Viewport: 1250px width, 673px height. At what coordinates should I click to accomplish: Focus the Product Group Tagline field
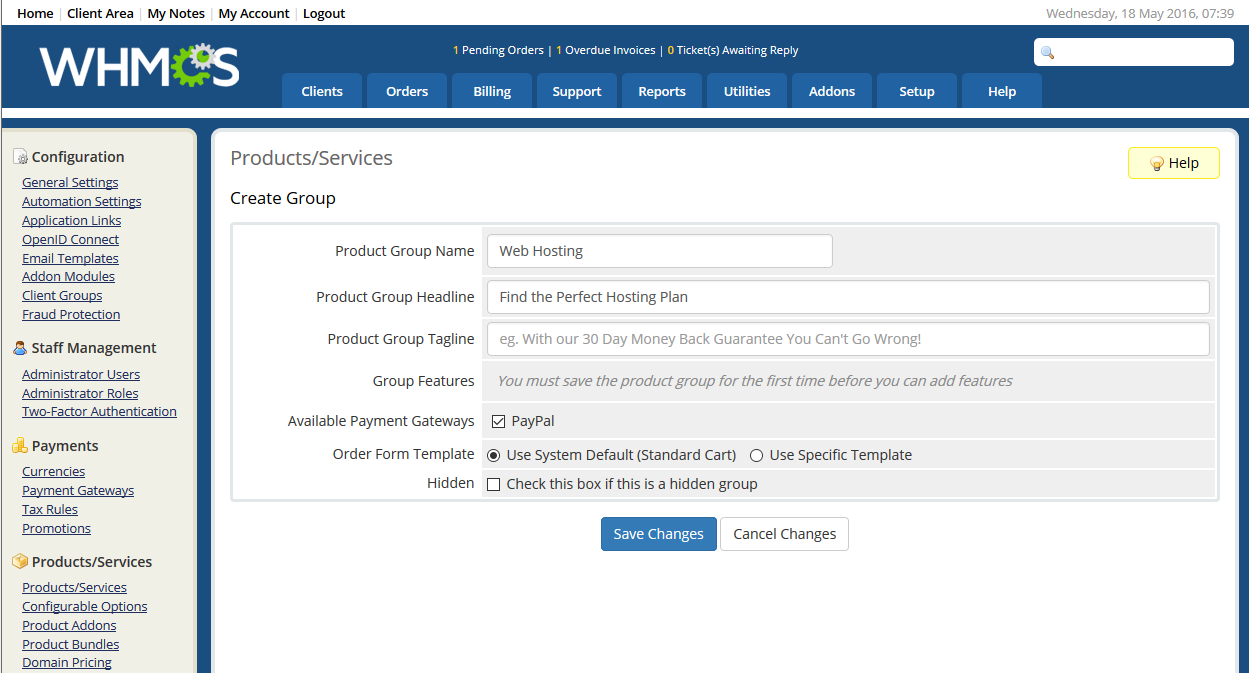[848, 339]
